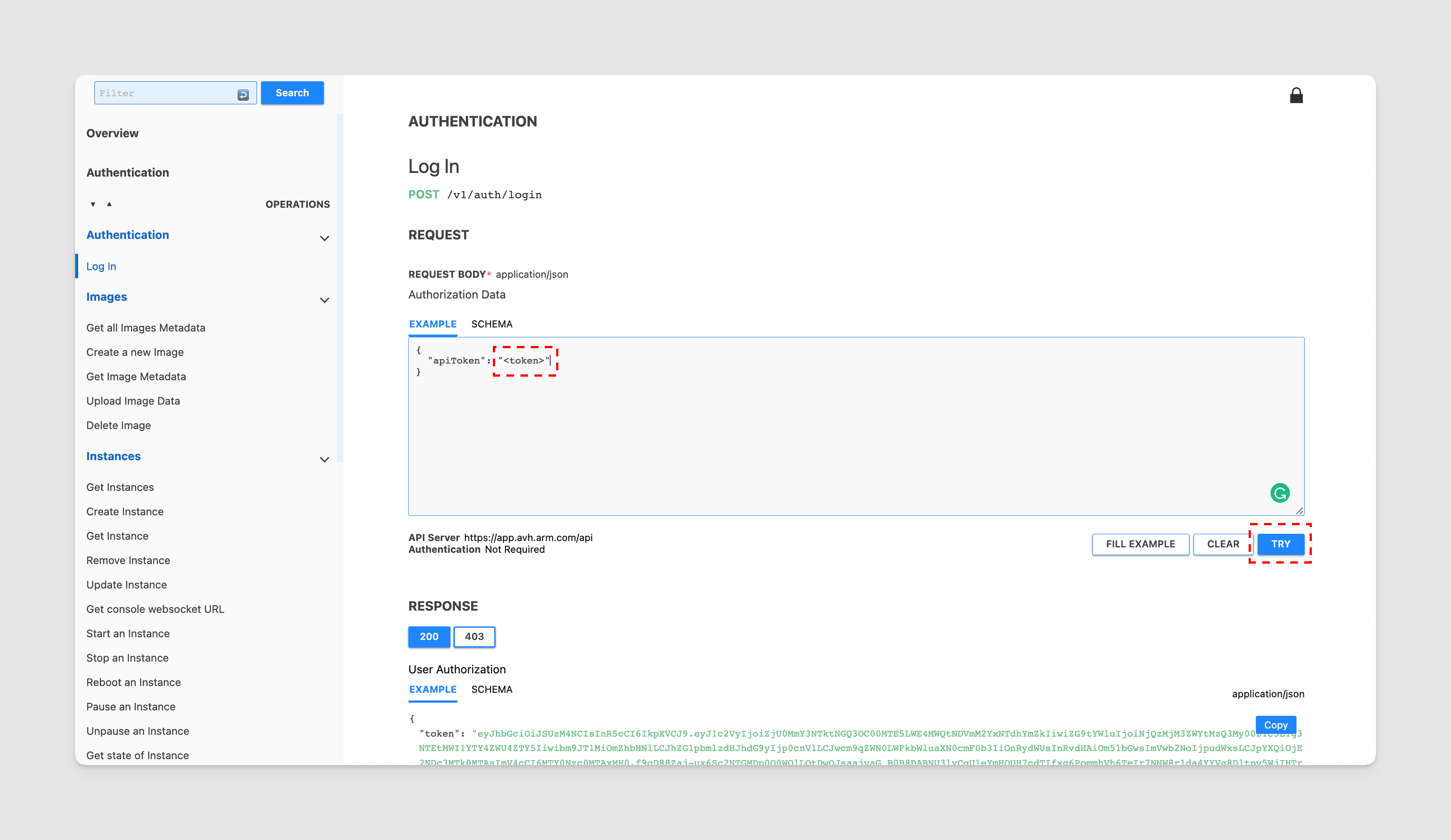Screen dimensions: 1451x840
Task: Open Get Image Metadata
Action: [x=136, y=376]
